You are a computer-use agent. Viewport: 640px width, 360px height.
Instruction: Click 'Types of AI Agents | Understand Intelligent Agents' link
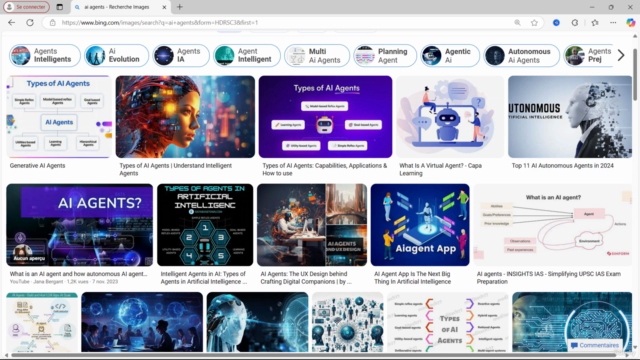click(176, 169)
